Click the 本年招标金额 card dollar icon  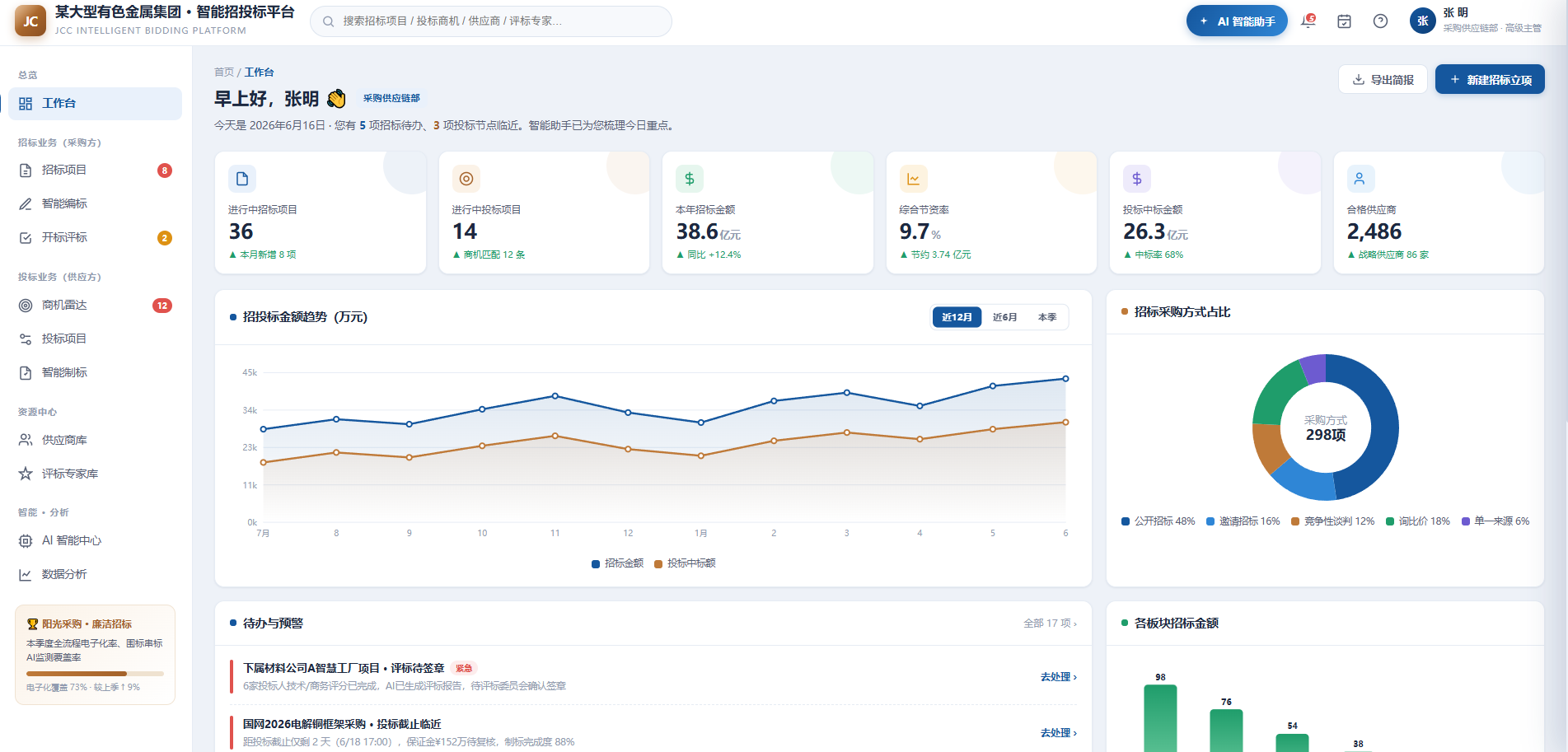point(690,179)
